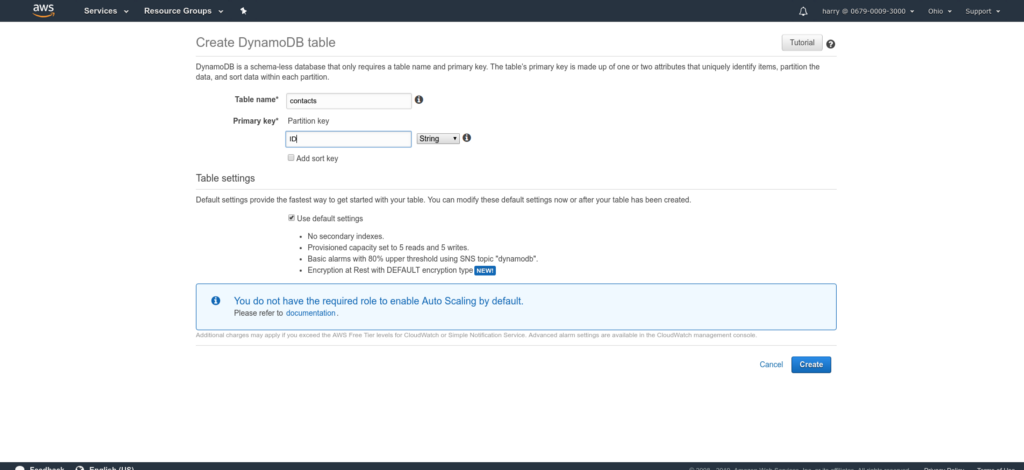Click the AWS logo home icon
1024x470 pixels.
point(43,10)
